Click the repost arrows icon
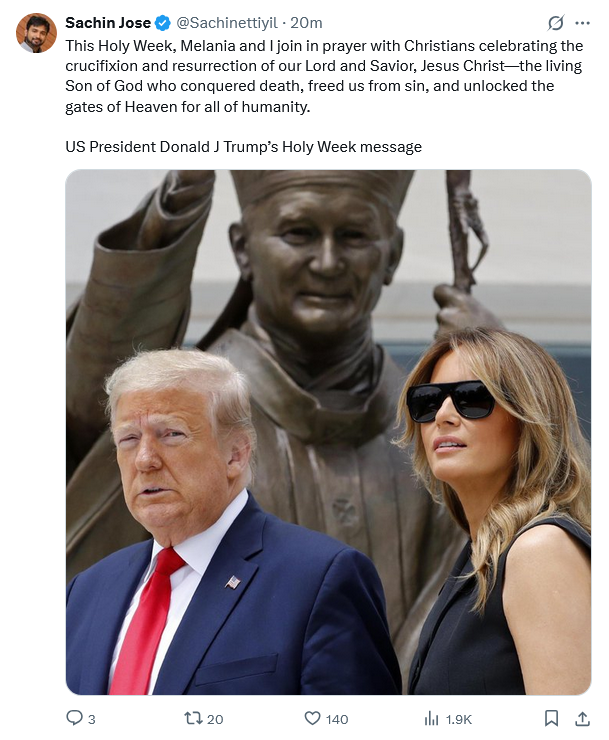 (193, 718)
